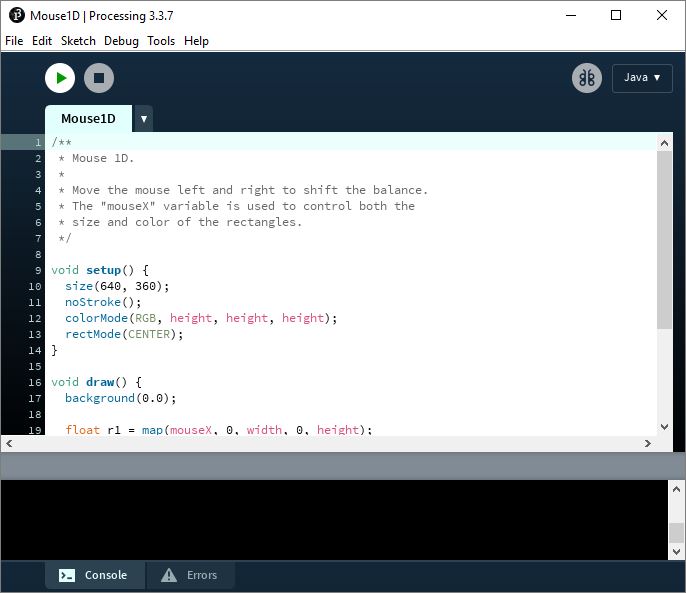
Task: Stop the running sketch
Action: click(x=99, y=78)
